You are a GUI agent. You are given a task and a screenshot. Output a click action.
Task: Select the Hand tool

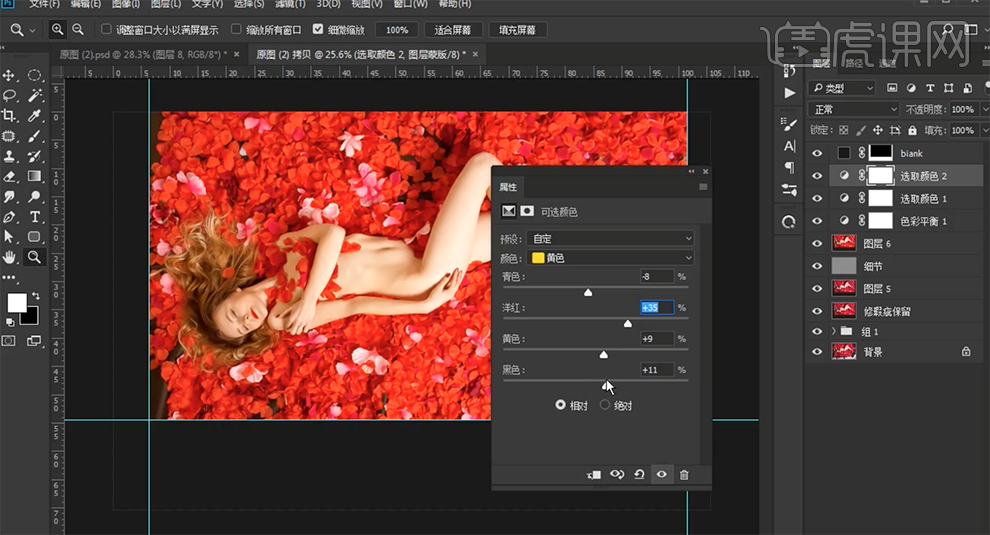pos(10,257)
